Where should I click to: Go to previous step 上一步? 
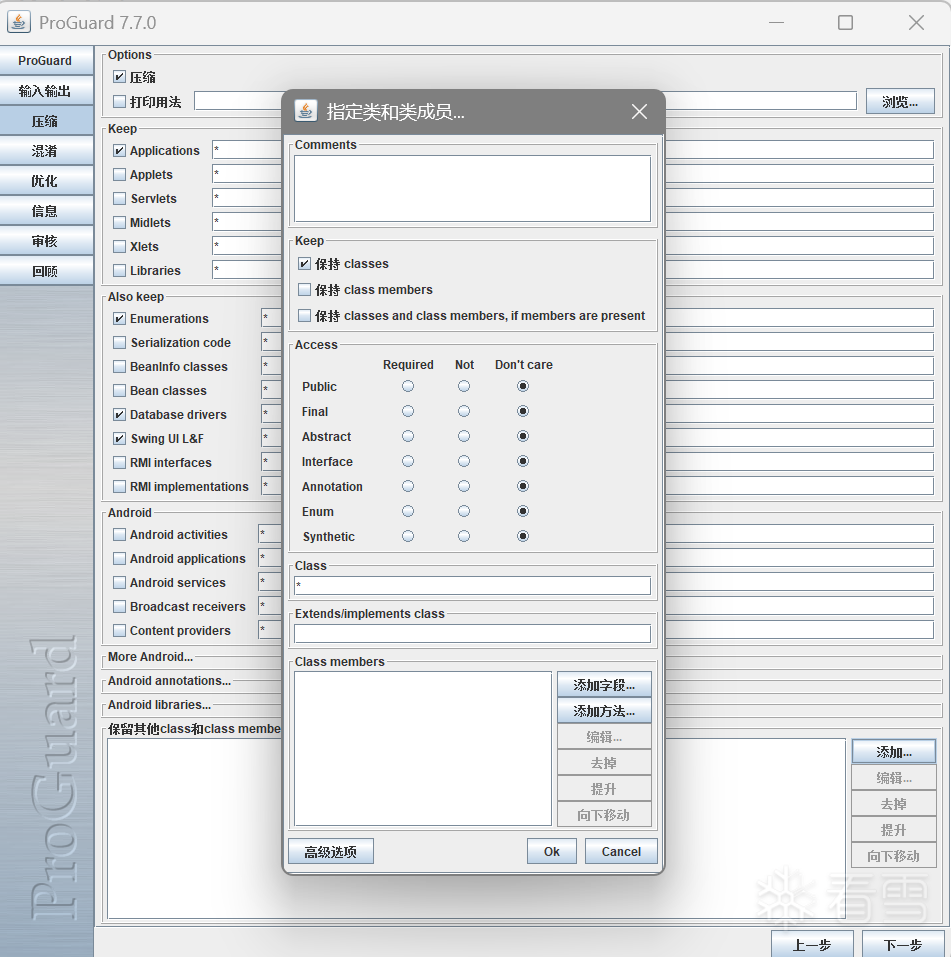pos(812,944)
